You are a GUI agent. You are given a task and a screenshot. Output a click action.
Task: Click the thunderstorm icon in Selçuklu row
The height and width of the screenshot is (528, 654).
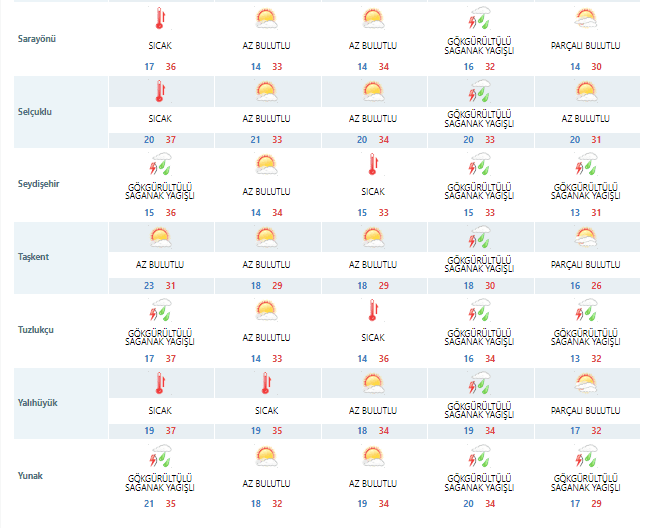click(479, 92)
